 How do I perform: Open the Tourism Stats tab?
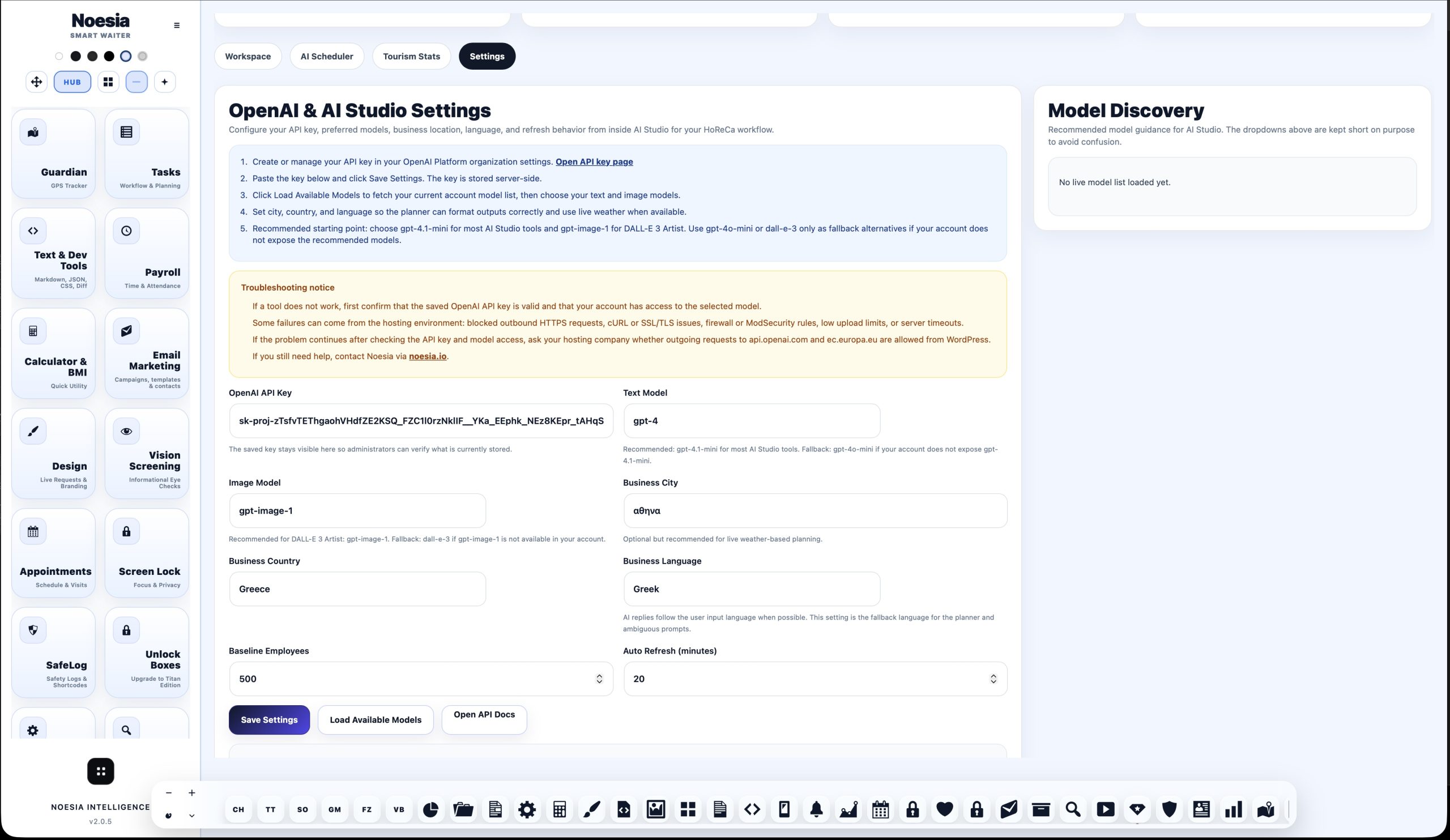[x=411, y=57]
